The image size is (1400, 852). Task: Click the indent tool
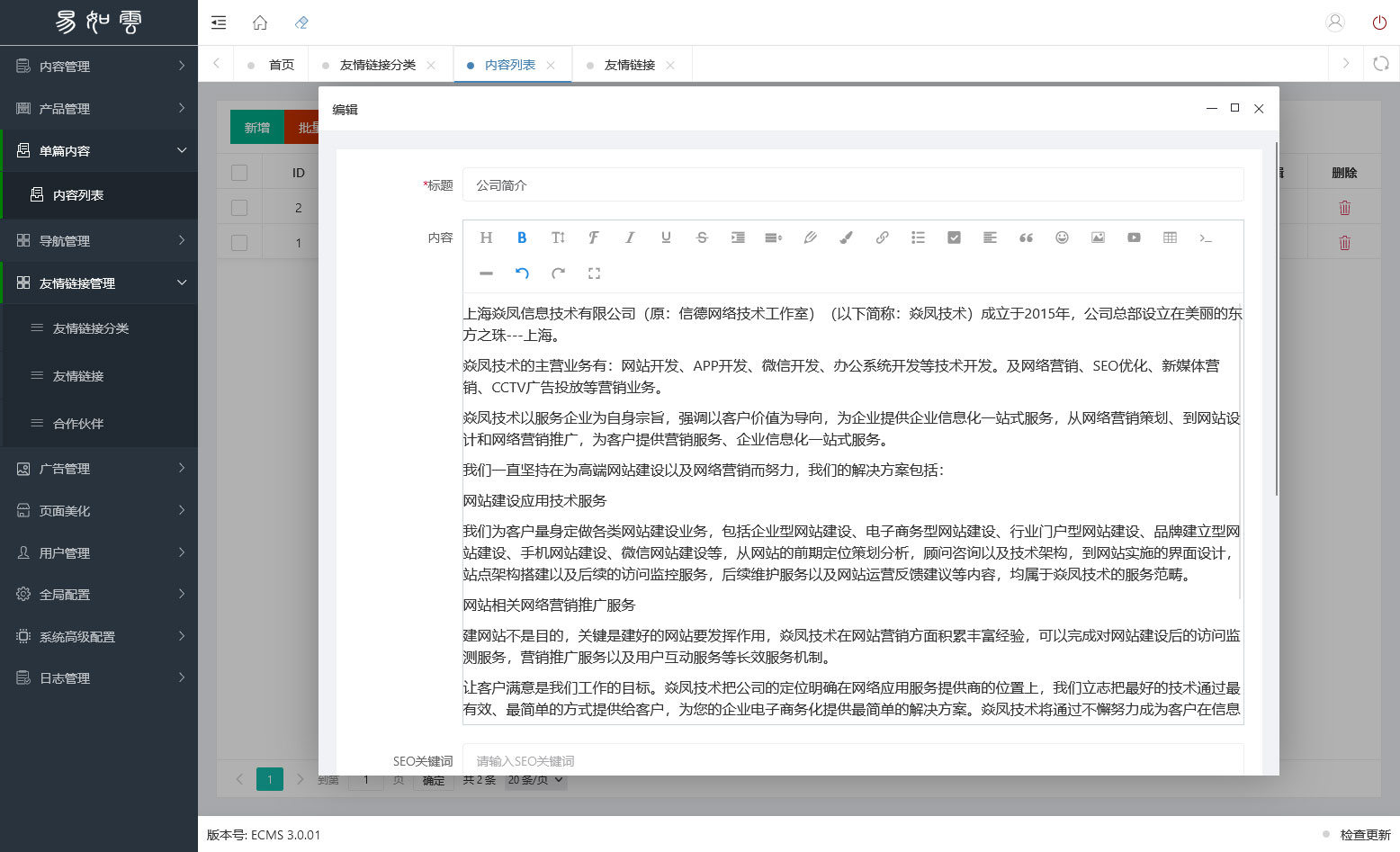738,238
